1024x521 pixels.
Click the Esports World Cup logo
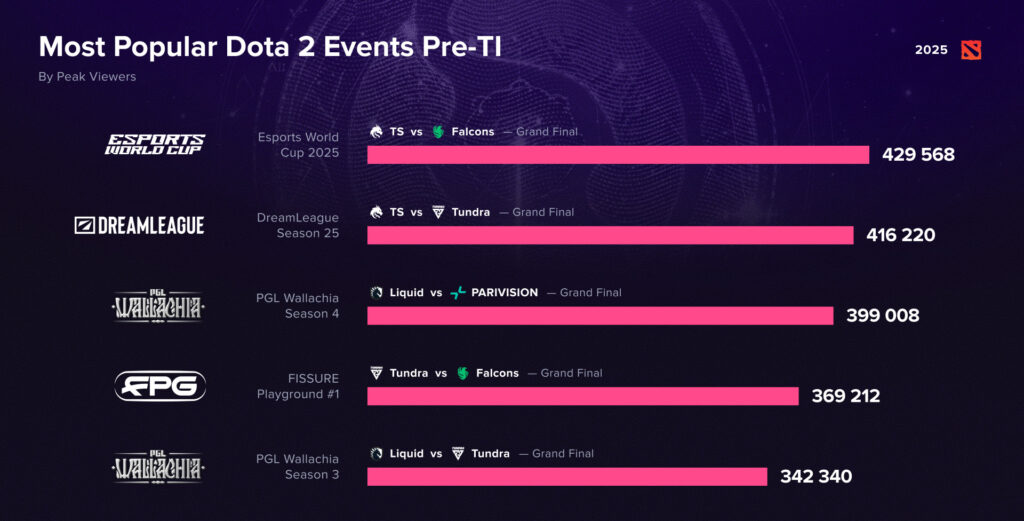pyautogui.click(x=155, y=144)
